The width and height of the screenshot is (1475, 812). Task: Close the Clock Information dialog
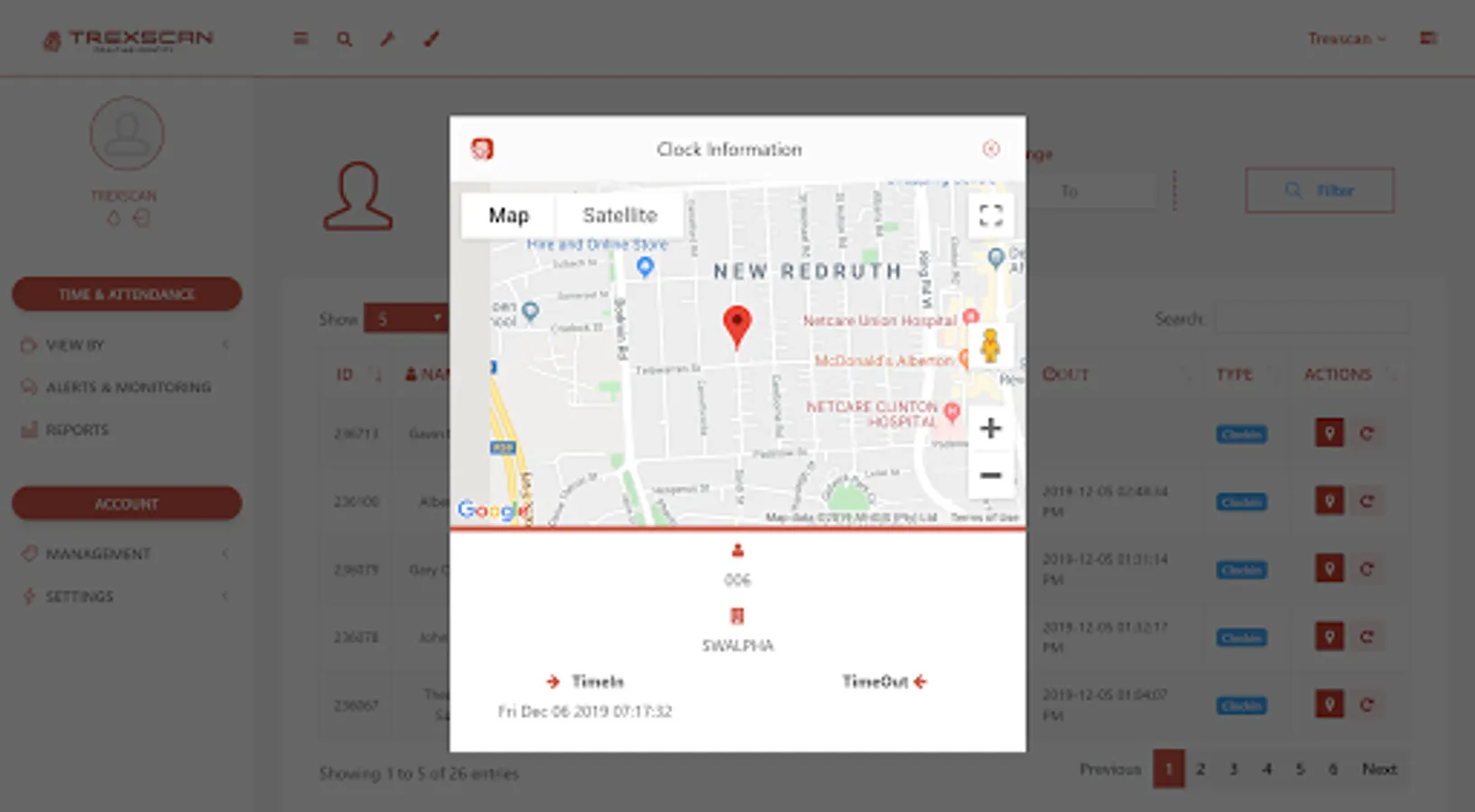991,149
